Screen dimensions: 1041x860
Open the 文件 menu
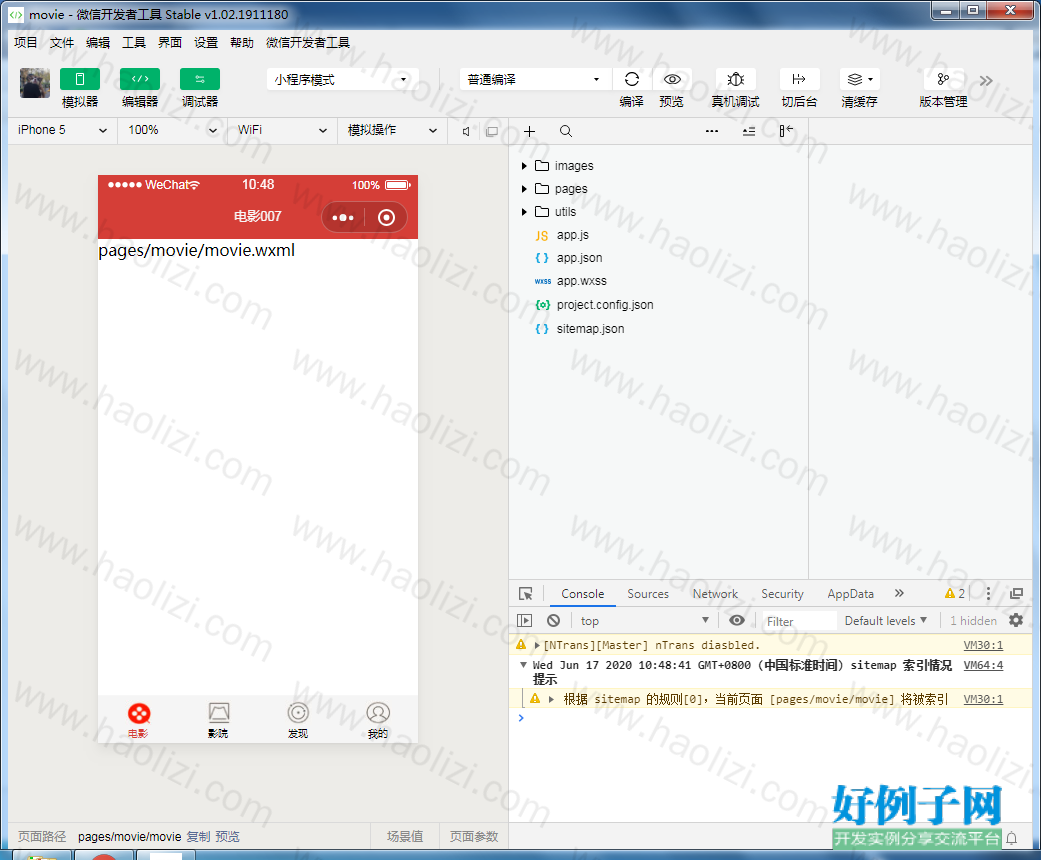click(x=62, y=43)
